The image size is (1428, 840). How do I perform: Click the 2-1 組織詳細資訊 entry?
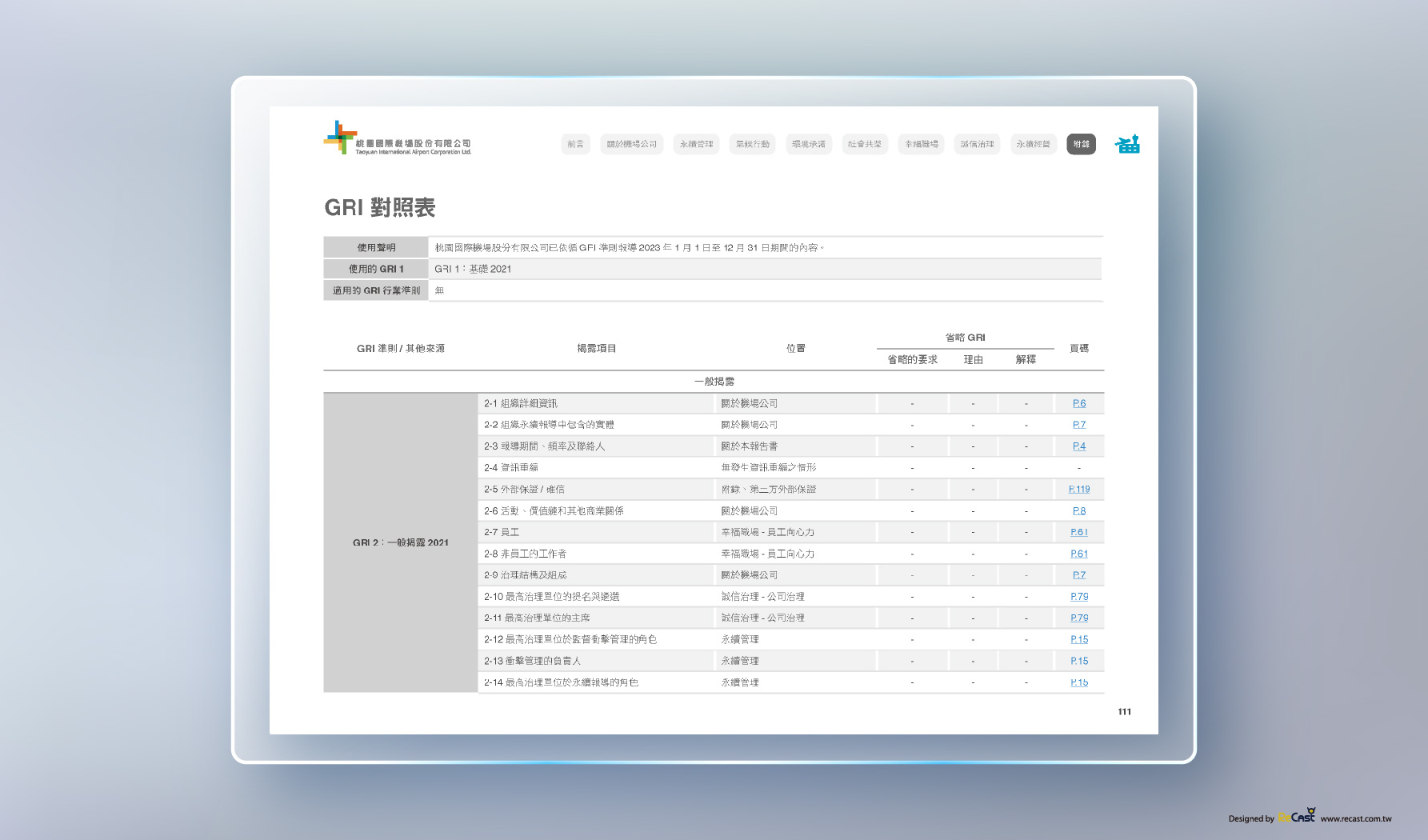click(520, 403)
